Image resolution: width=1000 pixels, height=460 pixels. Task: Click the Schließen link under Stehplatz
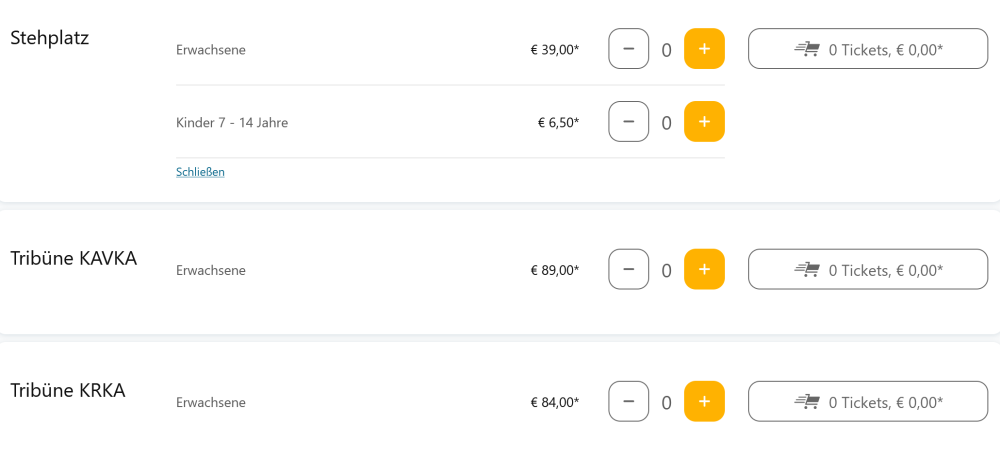click(x=200, y=172)
